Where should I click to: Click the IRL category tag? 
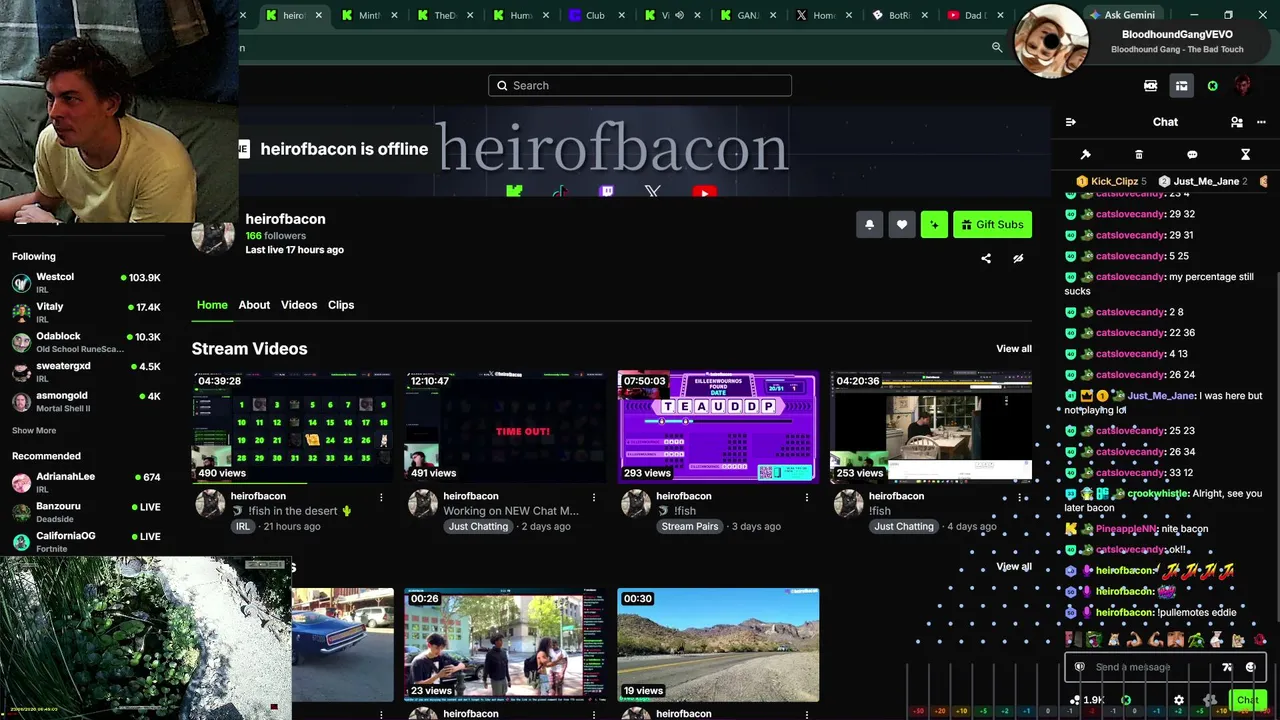(x=243, y=527)
